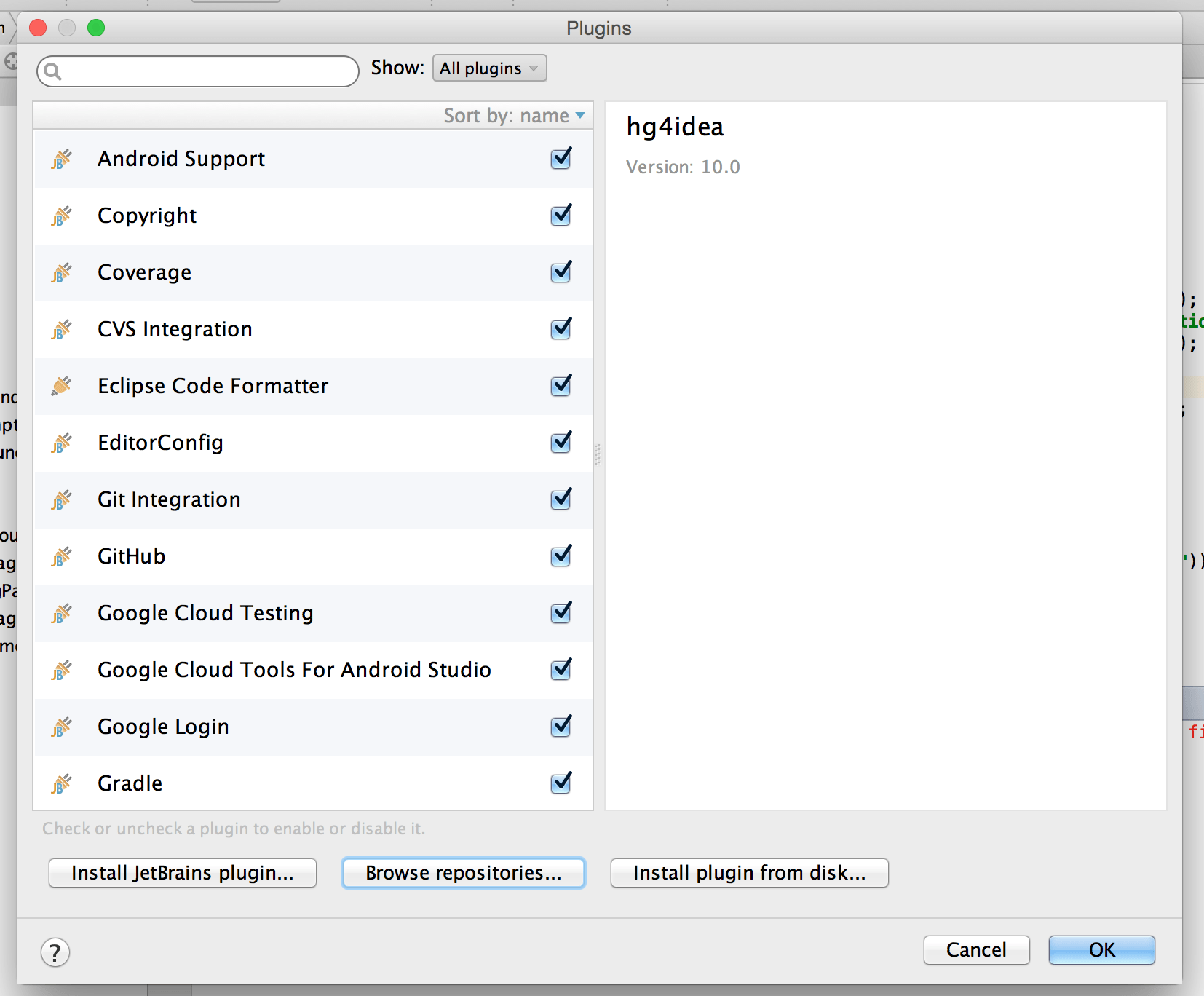Confirm with the OK button
Viewport: 1204px width, 996px height.
(x=1102, y=950)
